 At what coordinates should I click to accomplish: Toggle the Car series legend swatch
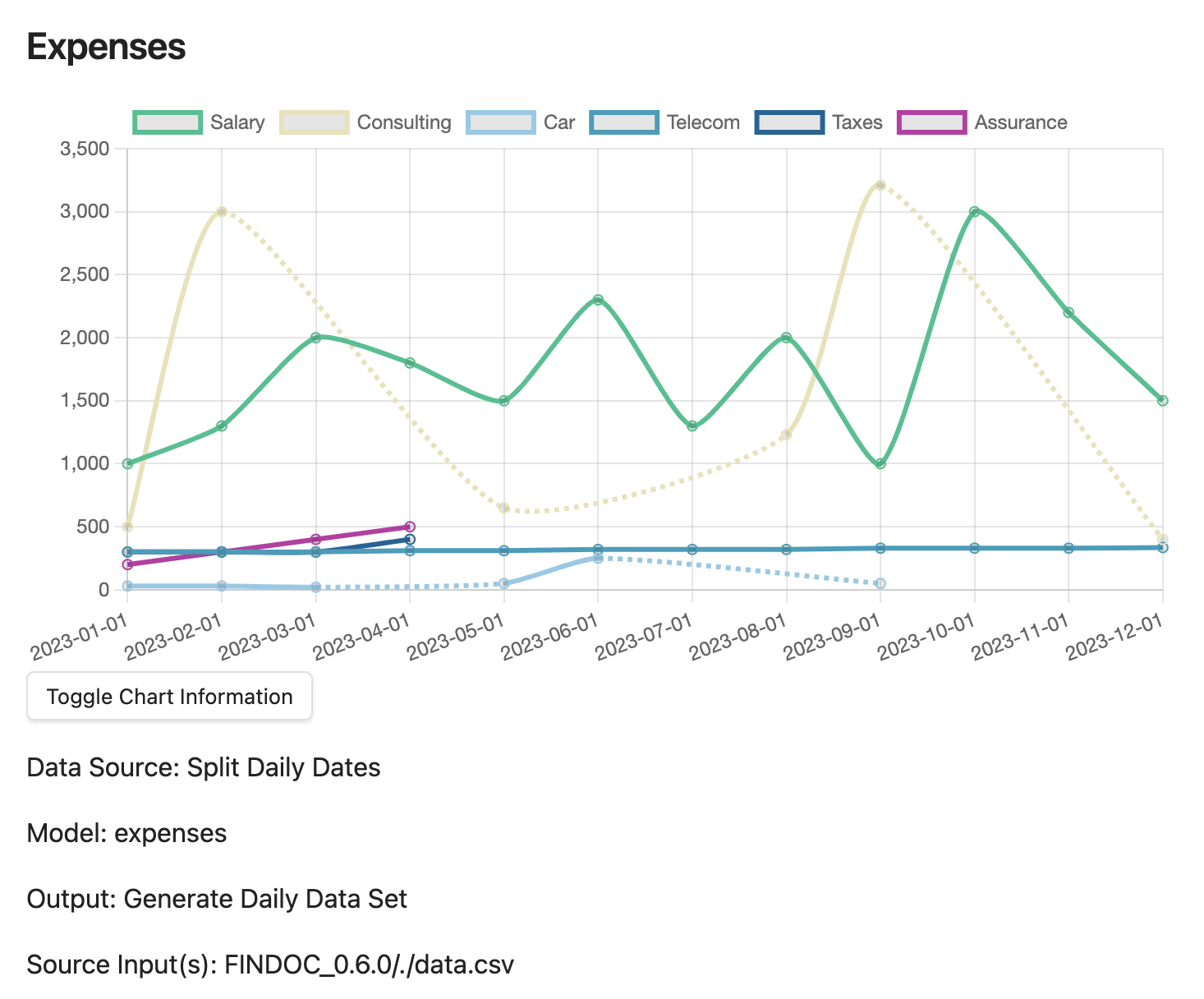tap(501, 122)
